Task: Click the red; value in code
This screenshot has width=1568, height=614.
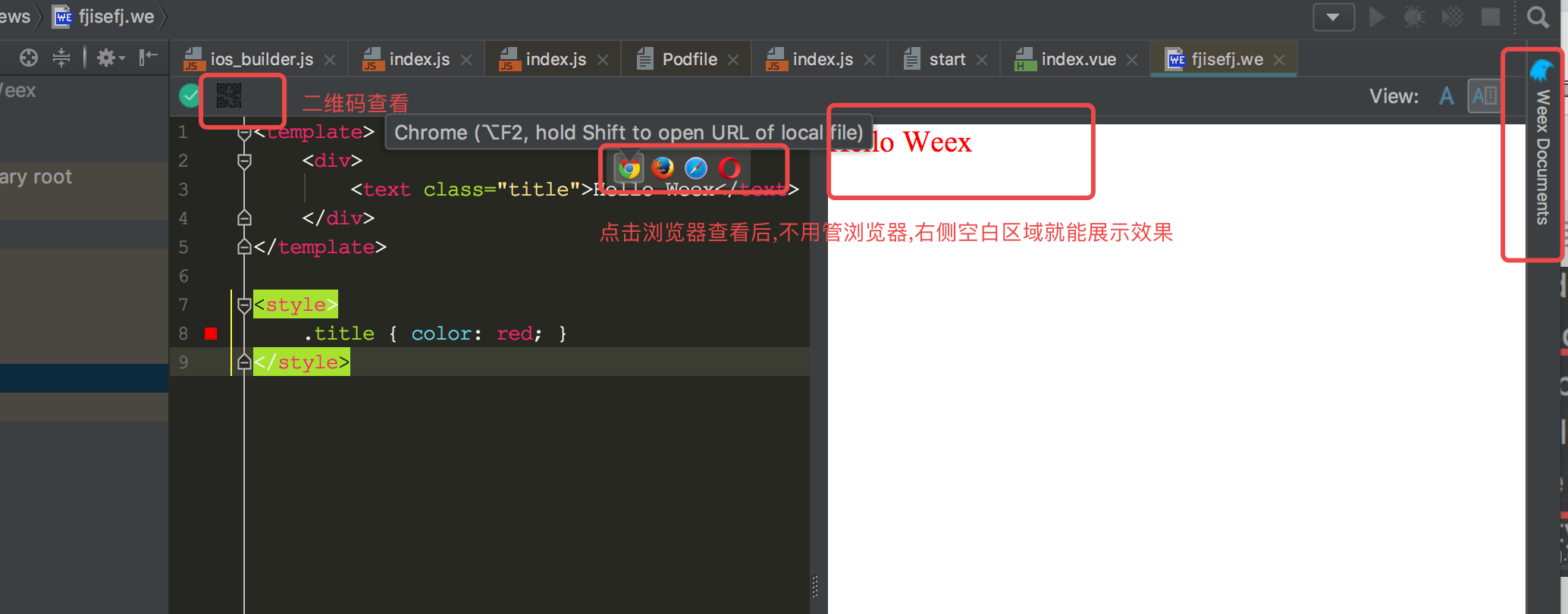Action: click(519, 334)
